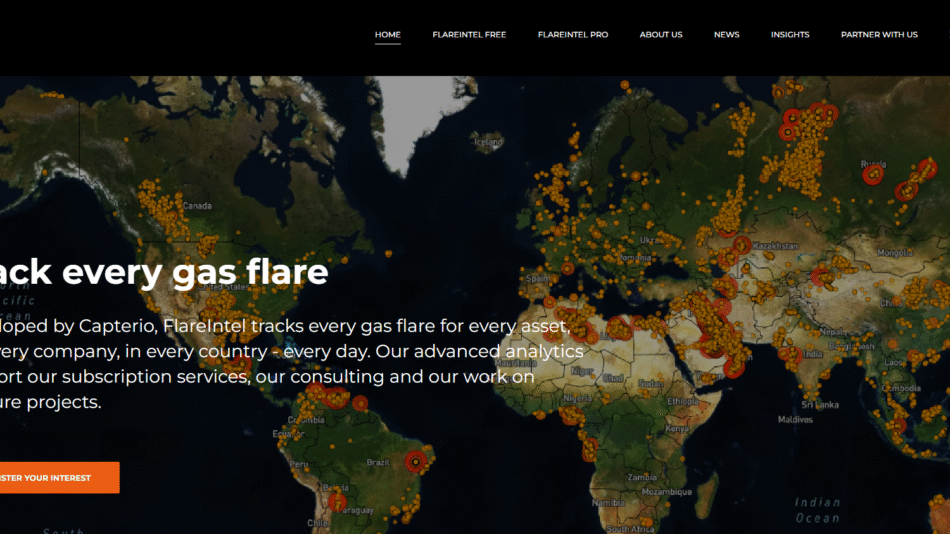Click the red flare marker in Brazil
This screenshot has height=534, width=950.
pyautogui.click(x=416, y=462)
